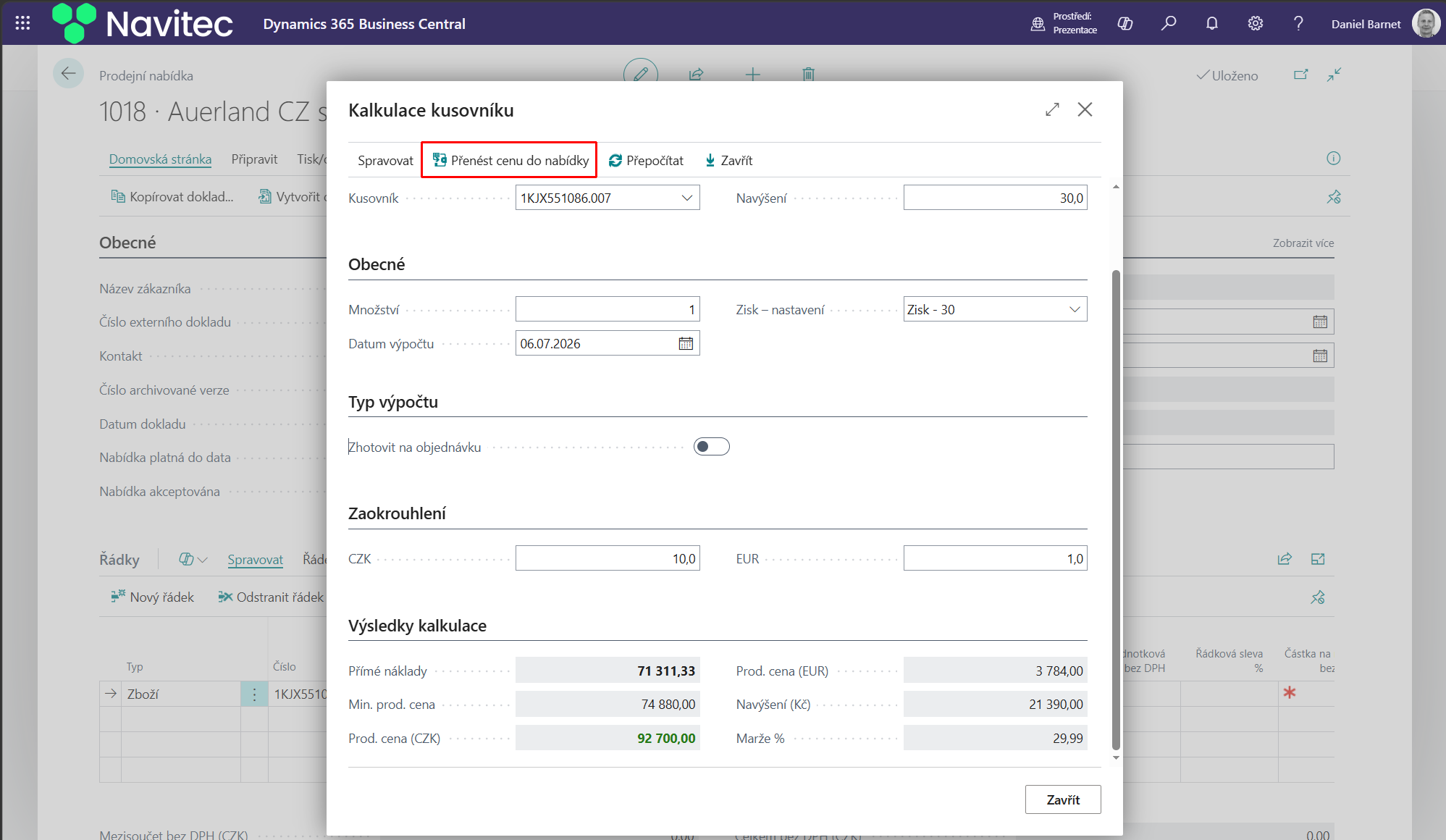Image resolution: width=1446 pixels, height=840 pixels.
Task: Click the CZK rounding field
Action: pos(608,558)
